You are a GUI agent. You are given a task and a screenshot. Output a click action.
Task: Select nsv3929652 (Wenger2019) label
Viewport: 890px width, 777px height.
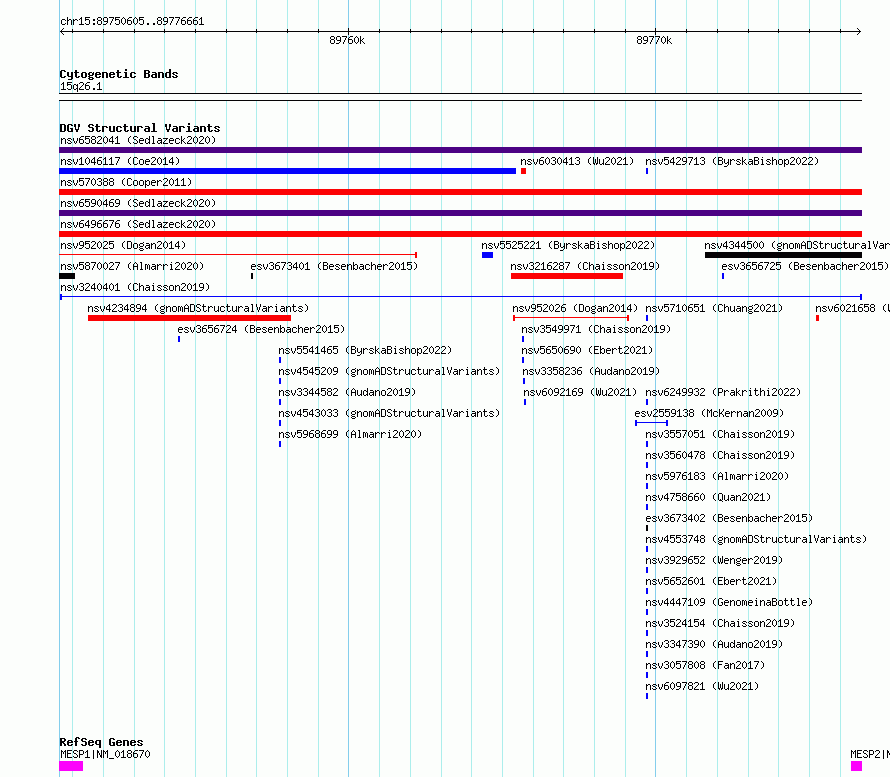point(714,560)
